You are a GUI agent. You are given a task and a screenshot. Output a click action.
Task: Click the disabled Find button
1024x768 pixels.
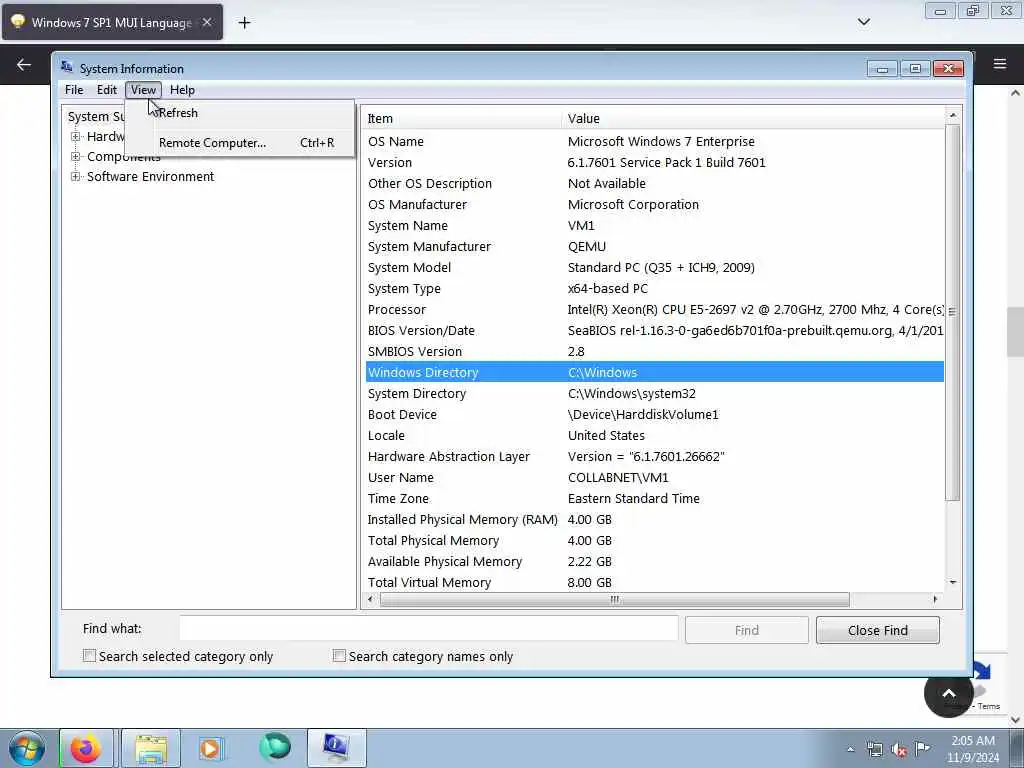pyautogui.click(x=746, y=630)
